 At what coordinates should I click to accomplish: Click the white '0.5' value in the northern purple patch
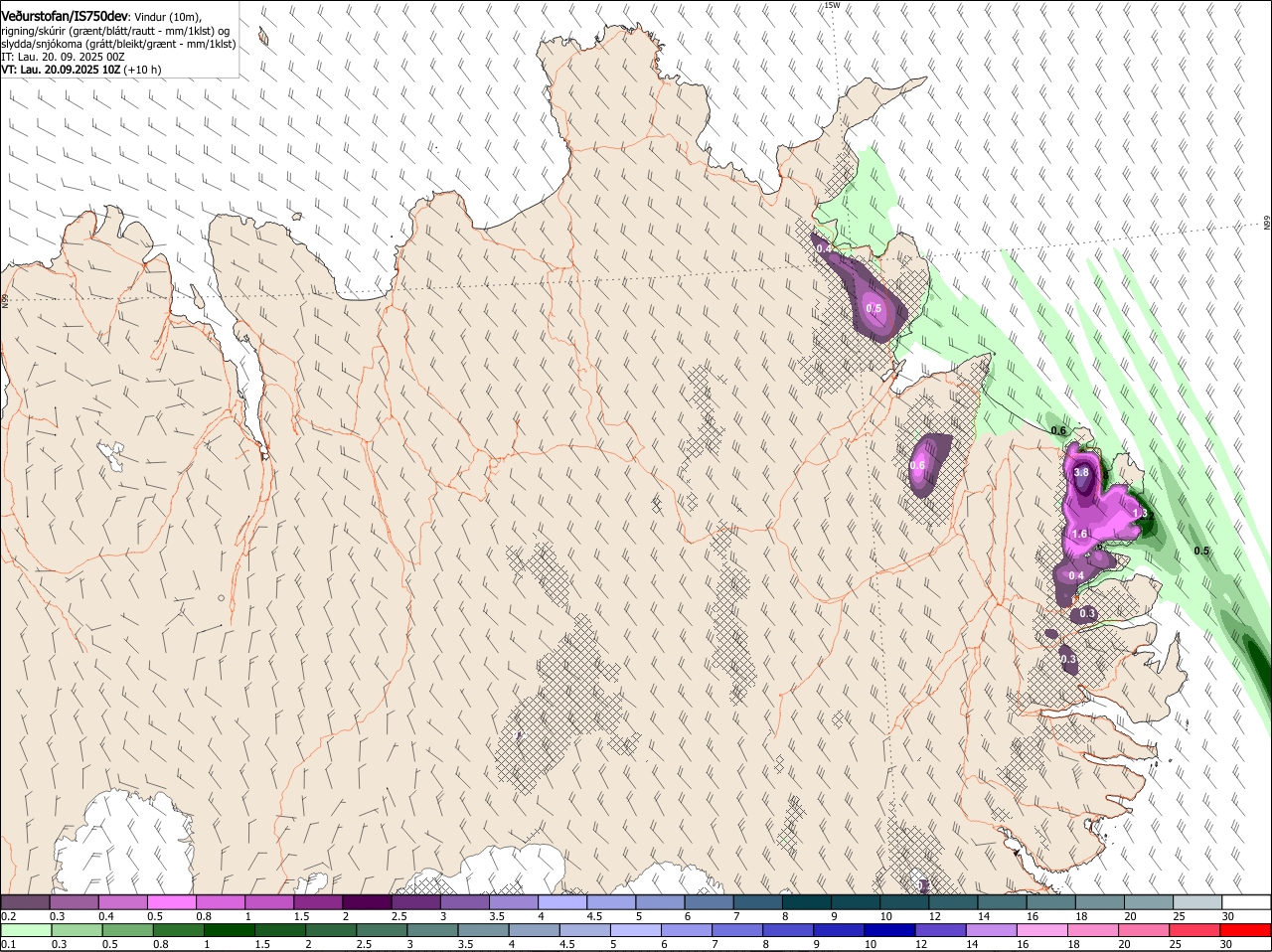tap(874, 309)
